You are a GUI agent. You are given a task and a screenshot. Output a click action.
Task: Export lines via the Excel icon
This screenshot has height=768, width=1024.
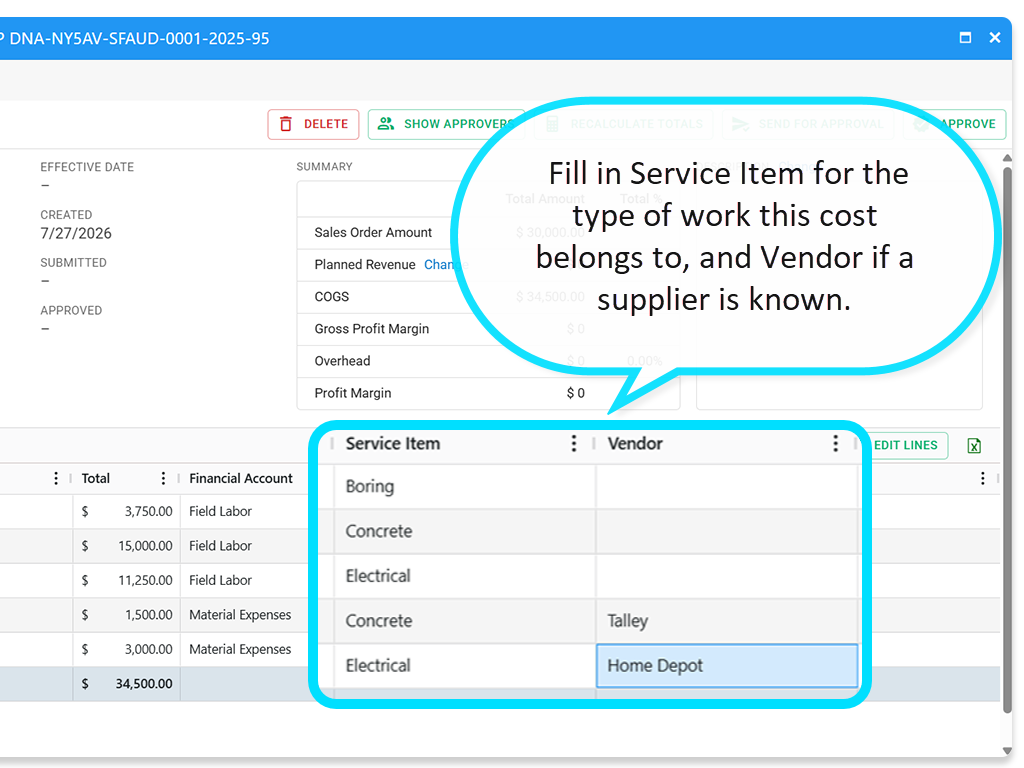pyautogui.click(x=974, y=445)
